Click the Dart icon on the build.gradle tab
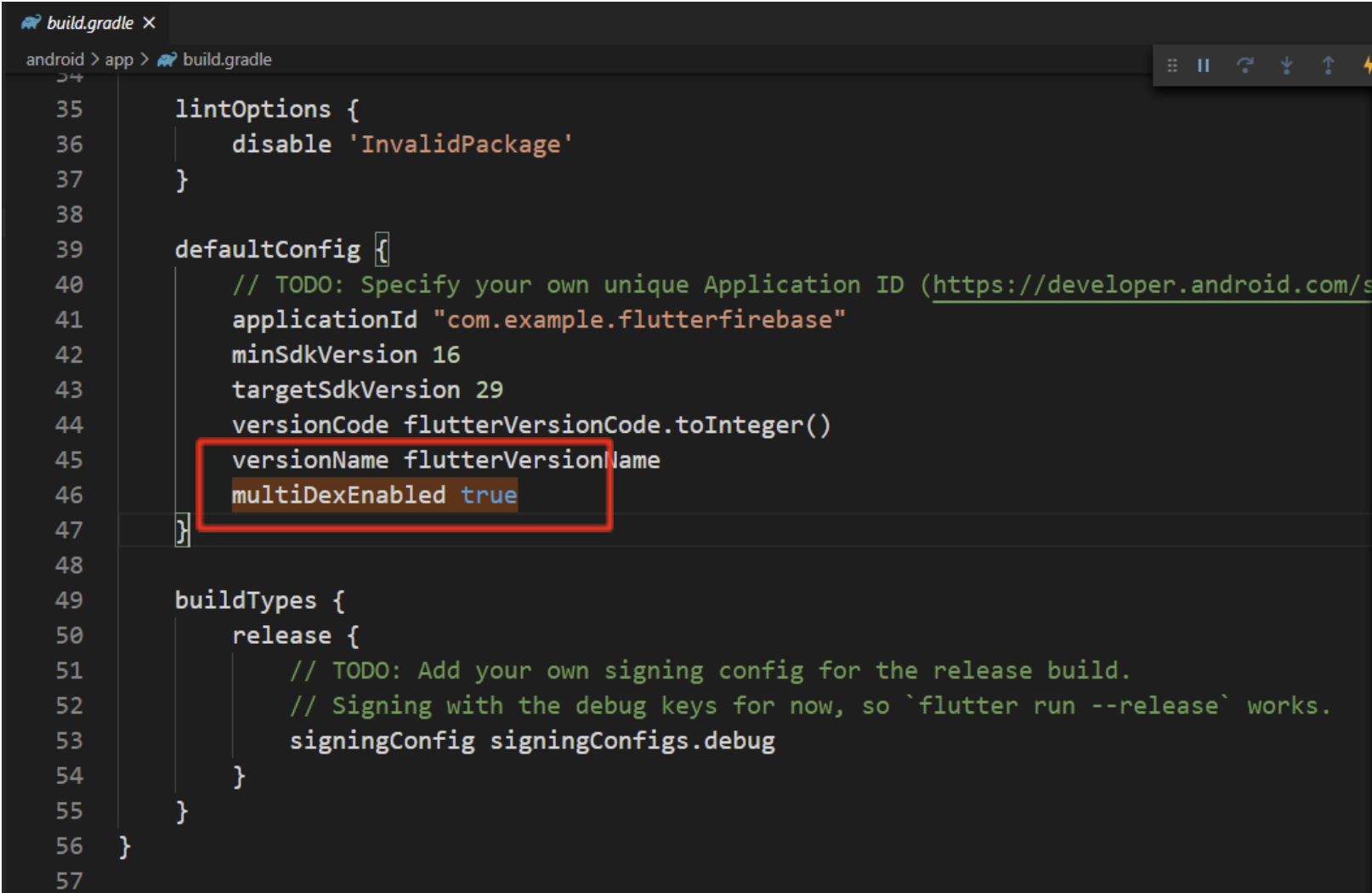 (30, 22)
